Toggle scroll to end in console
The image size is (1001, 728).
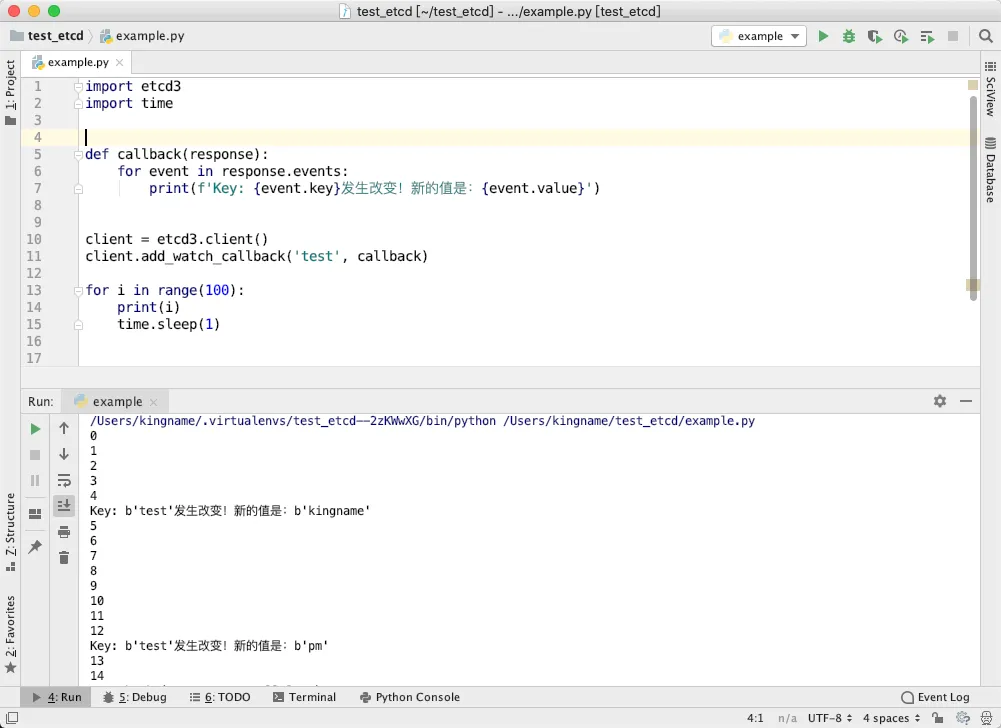pyautogui.click(x=64, y=506)
